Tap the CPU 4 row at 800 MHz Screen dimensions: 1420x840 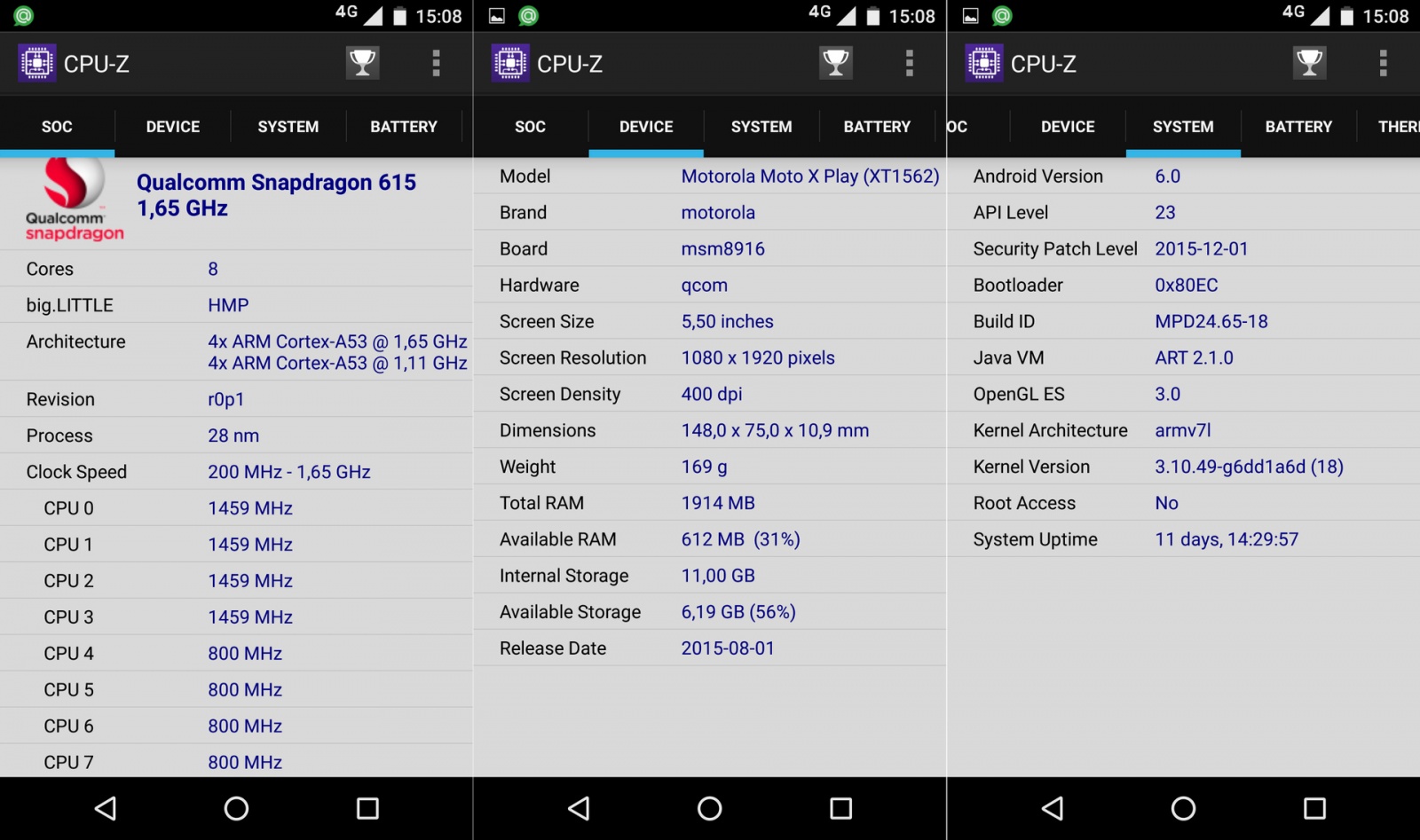(x=236, y=654)
